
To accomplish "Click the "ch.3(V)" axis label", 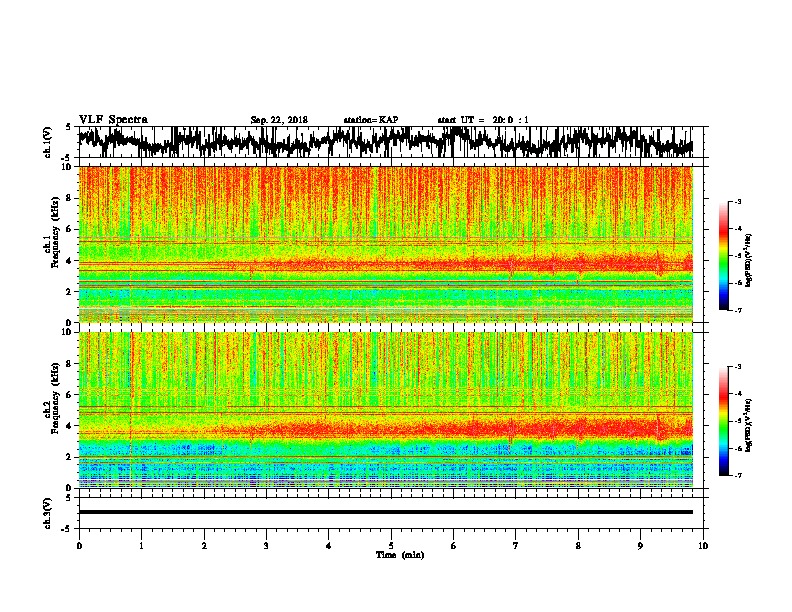I will point(48,514).
